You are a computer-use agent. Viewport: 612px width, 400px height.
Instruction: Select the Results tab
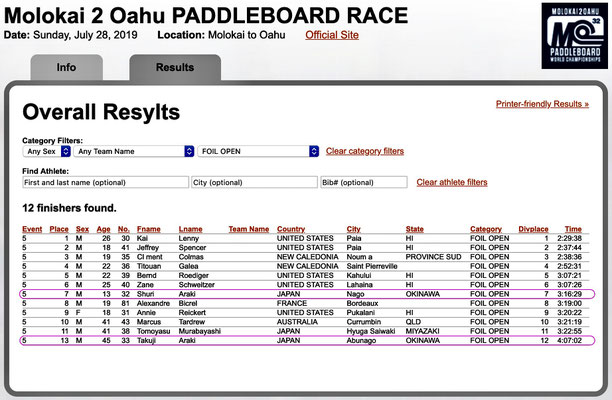[175, 67]
